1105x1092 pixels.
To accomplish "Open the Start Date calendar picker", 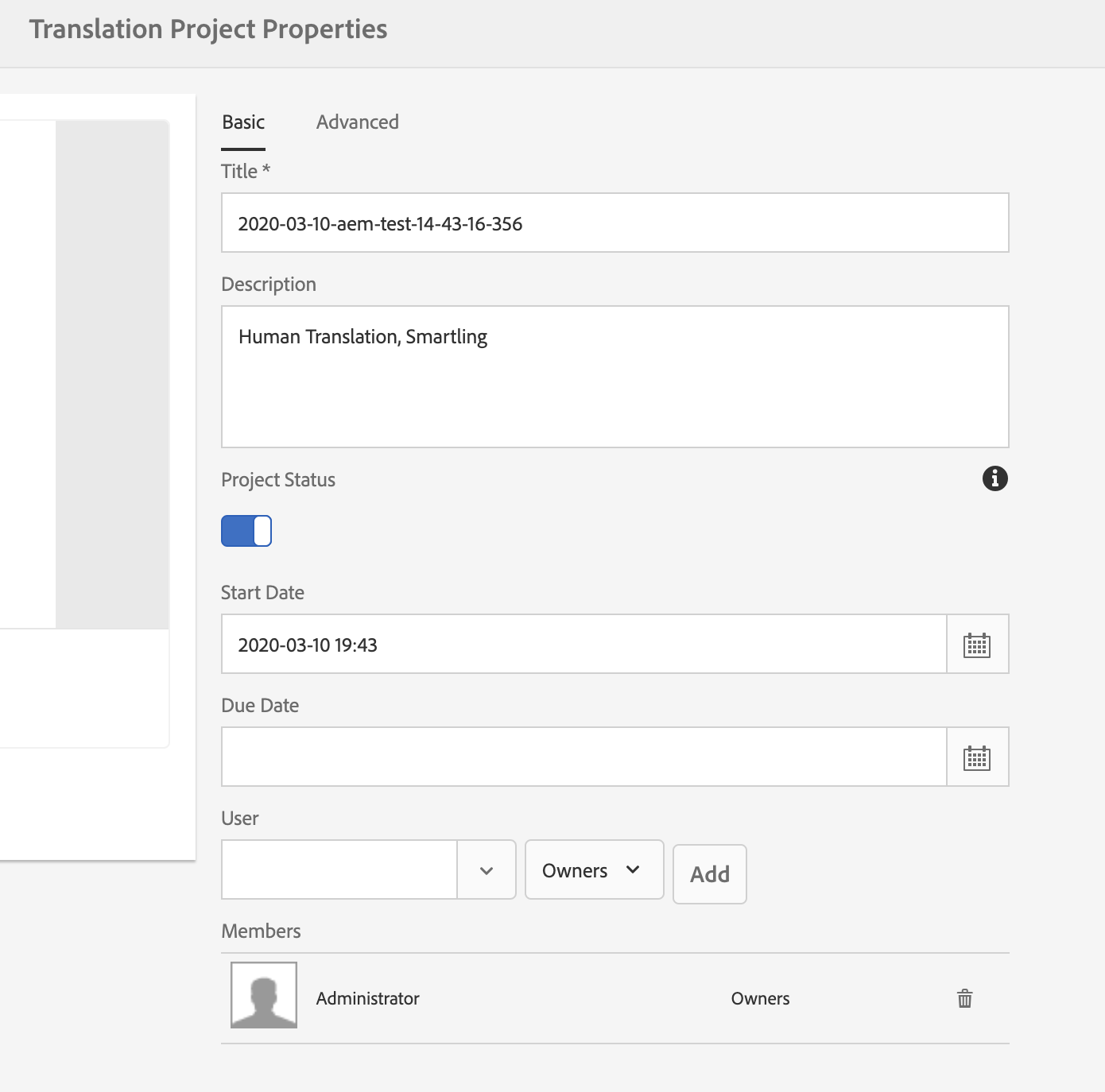I will tap(977, 644).
